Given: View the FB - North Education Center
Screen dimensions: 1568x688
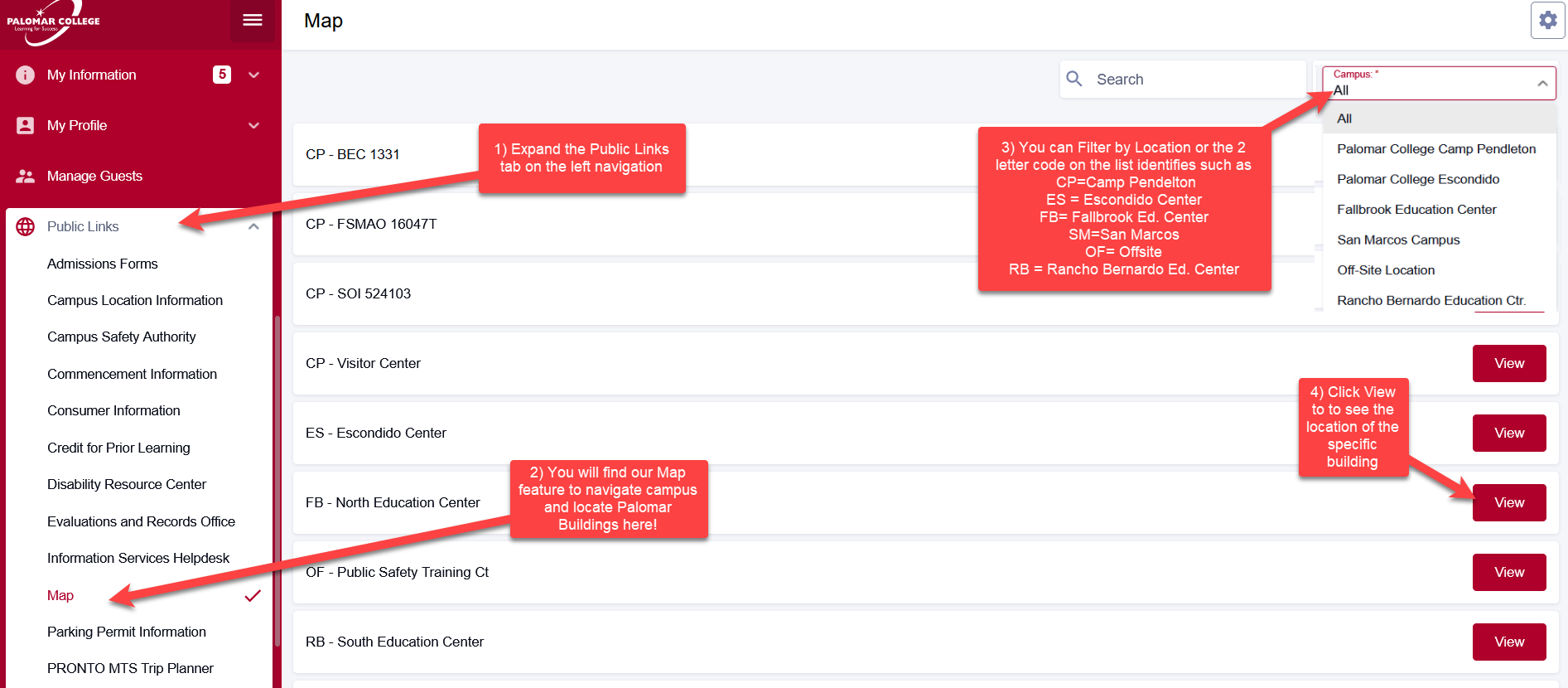Looking at the screenshot, I should click(1509, 502).
